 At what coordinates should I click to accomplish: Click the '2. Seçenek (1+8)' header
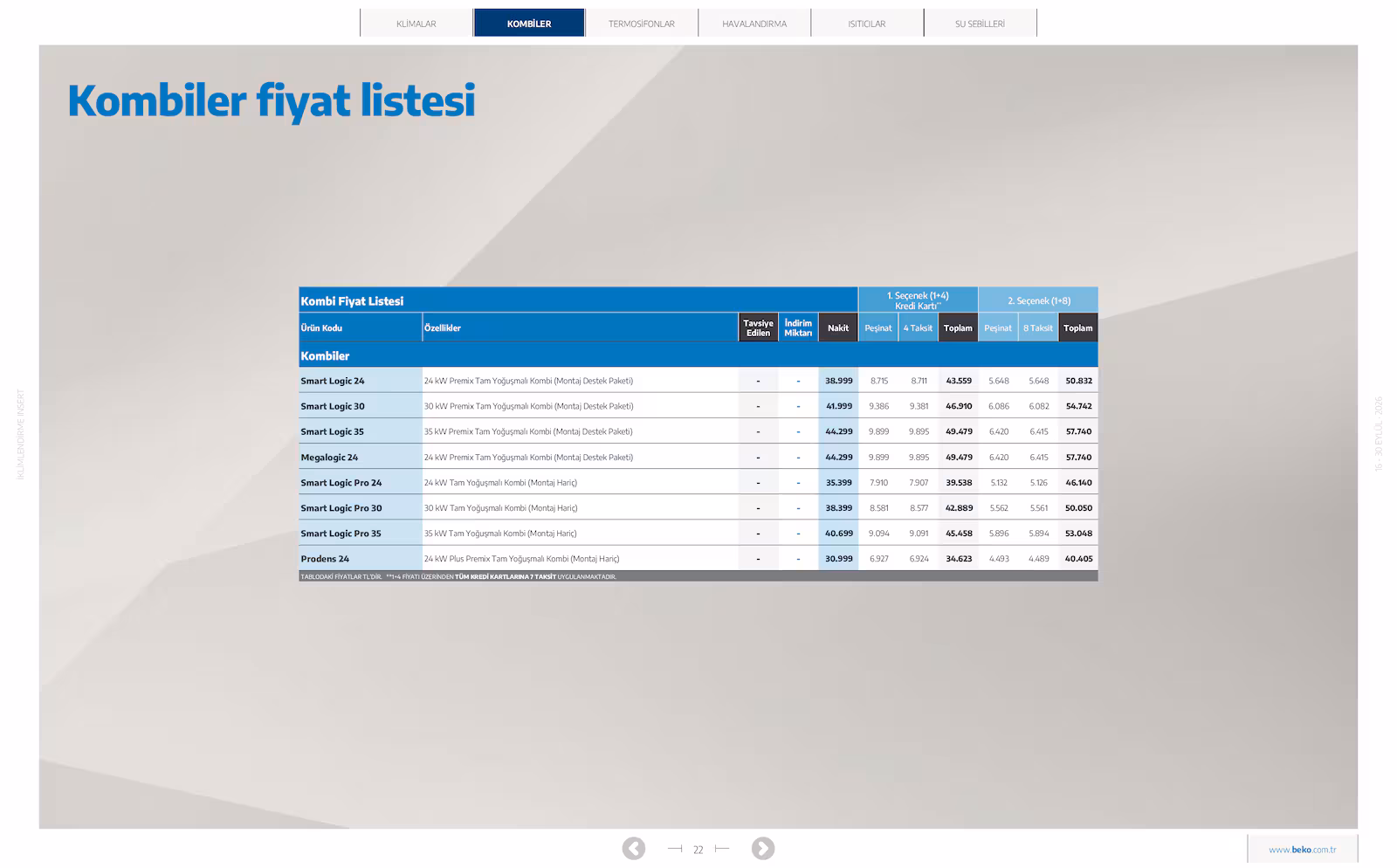(x=1039, y=300)
